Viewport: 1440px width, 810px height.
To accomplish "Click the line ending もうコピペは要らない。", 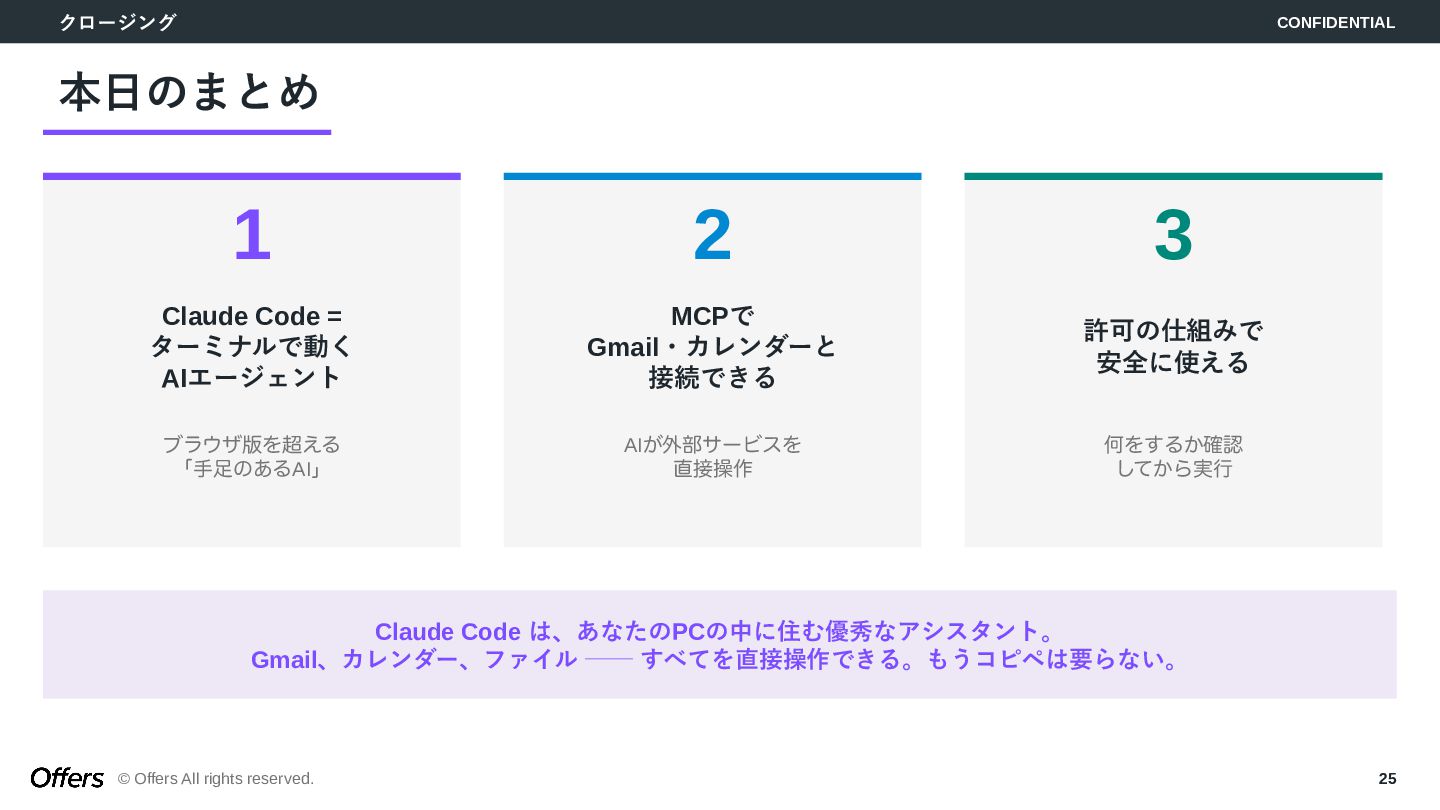I will coord(719,659).
